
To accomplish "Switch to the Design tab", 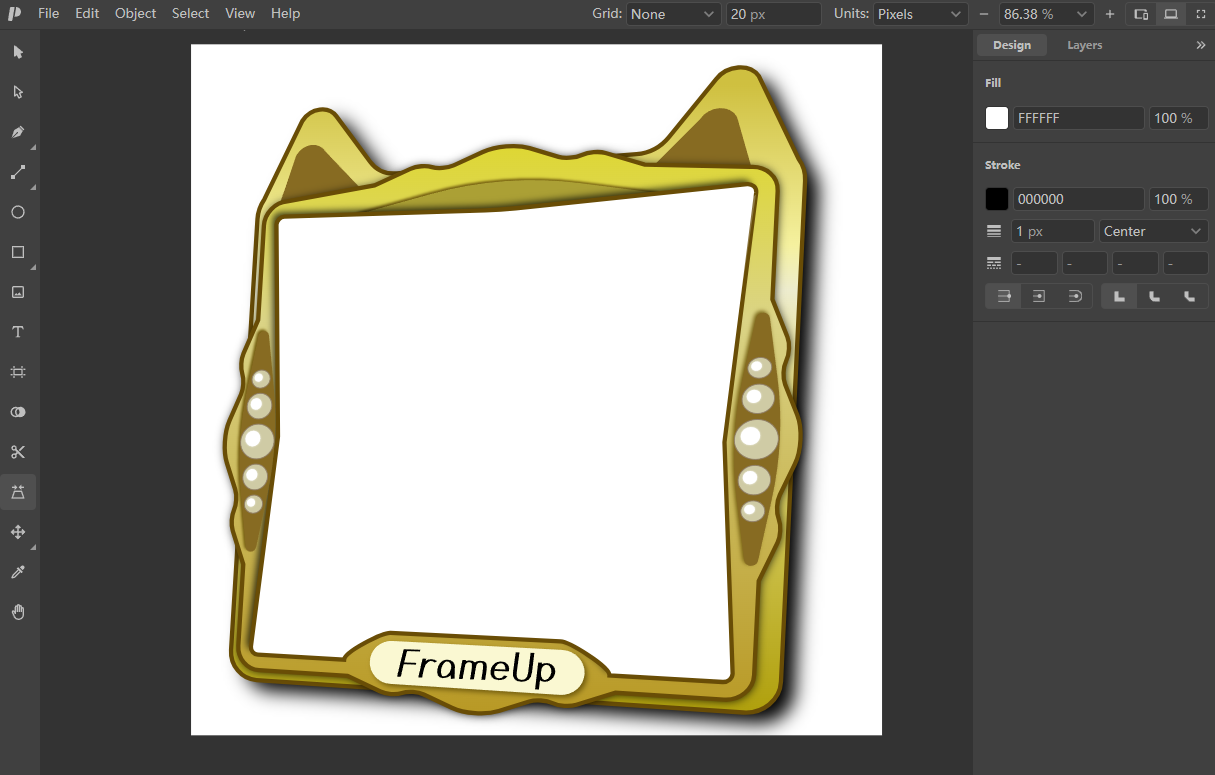I will pos(1012,45).
